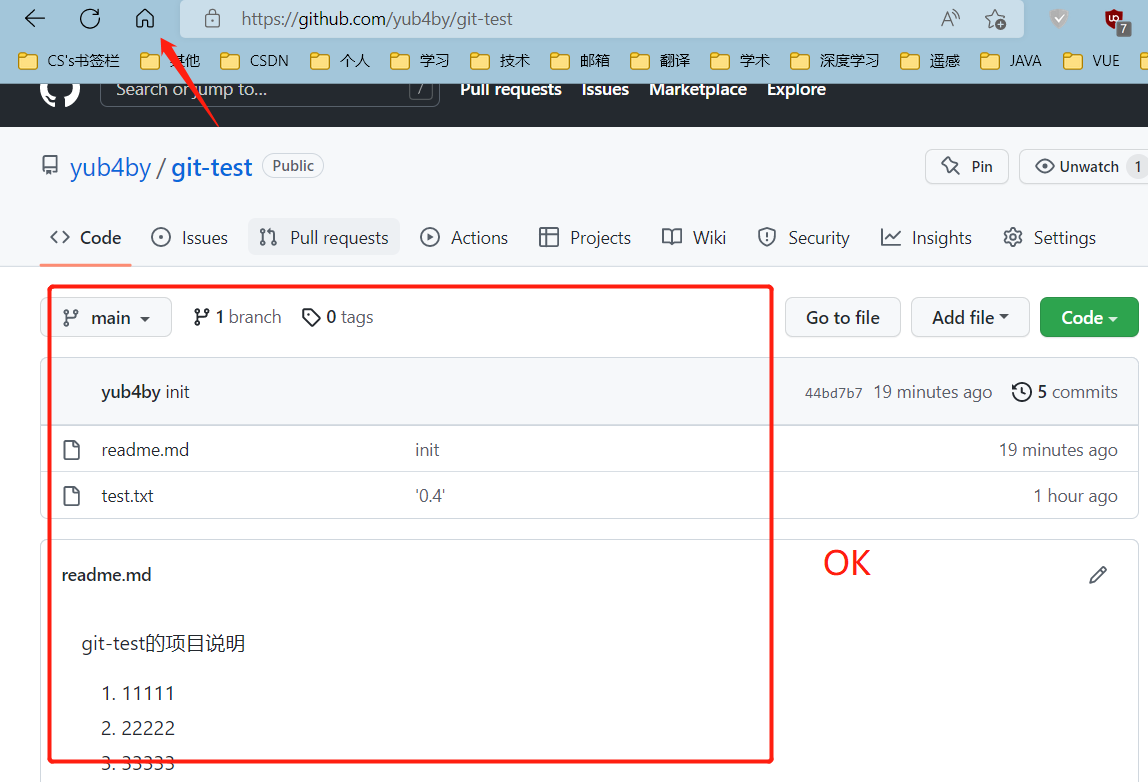
Task: Add this page to favorites with the star icon
Action: [x=995, y=18]
